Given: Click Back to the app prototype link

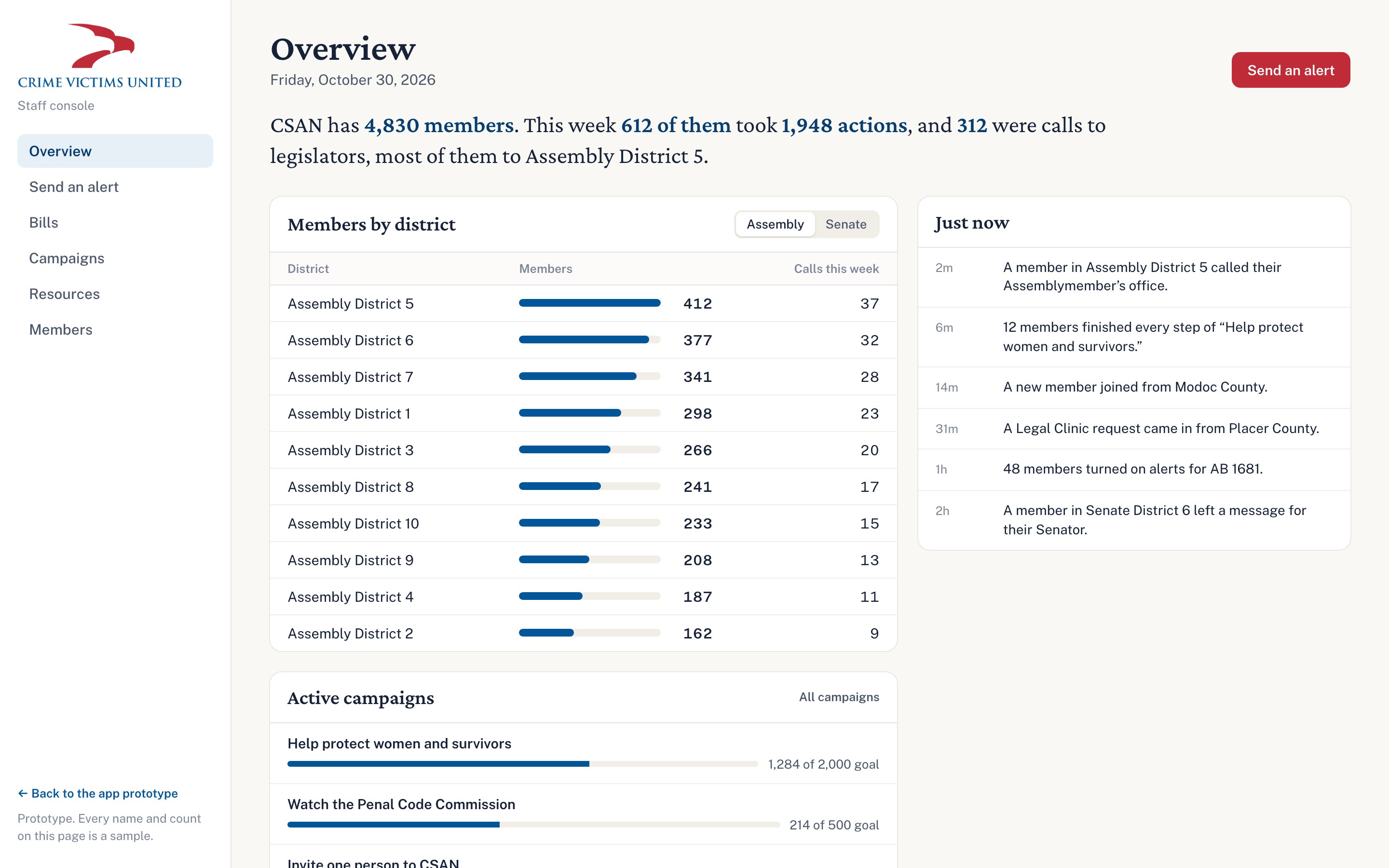Looking at the screenshot, I should click(x=97, y=793).
